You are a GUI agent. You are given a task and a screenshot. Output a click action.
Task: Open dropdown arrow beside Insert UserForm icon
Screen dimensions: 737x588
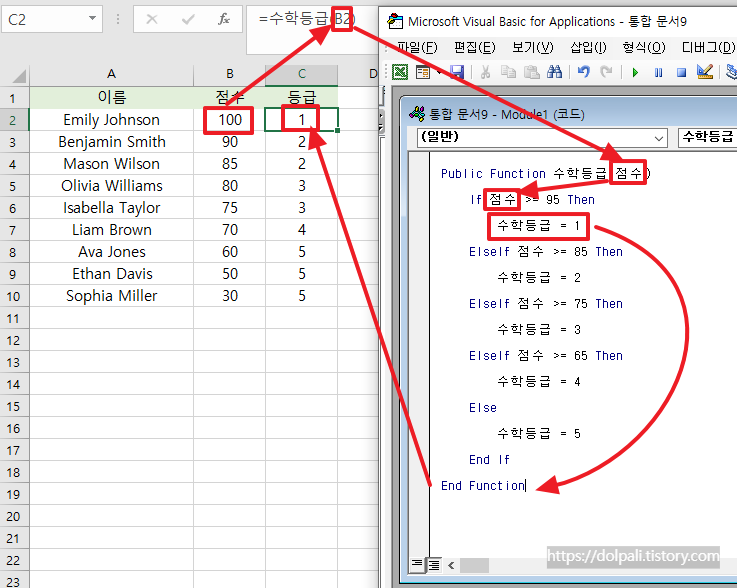coord(439,73)
